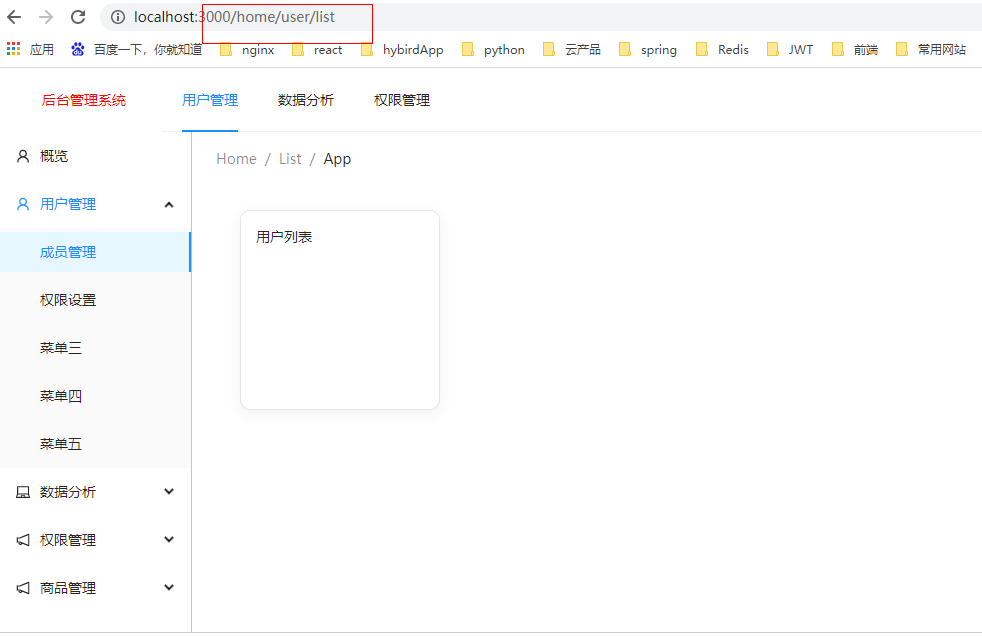The image size is (982, 636).
Task: Open 百度一下 bookmark paw icon
Action: pos(78,49)
